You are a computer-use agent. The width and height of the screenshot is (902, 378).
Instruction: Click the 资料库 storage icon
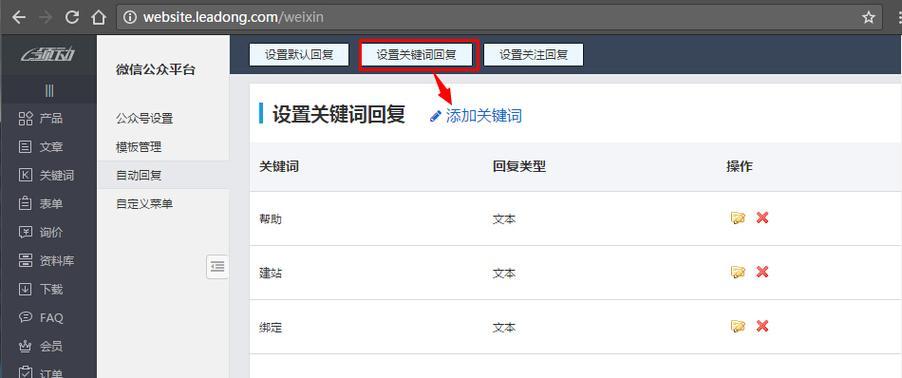(25, 261)
